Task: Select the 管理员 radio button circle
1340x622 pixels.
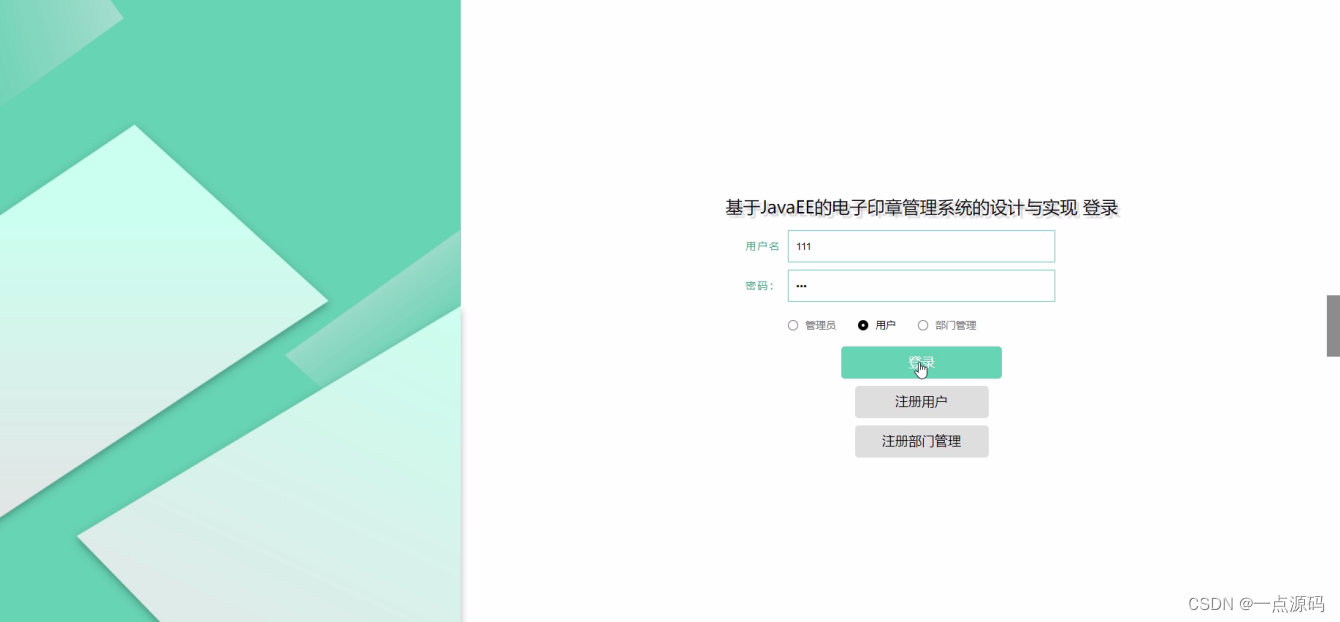Action: point(793,325)
